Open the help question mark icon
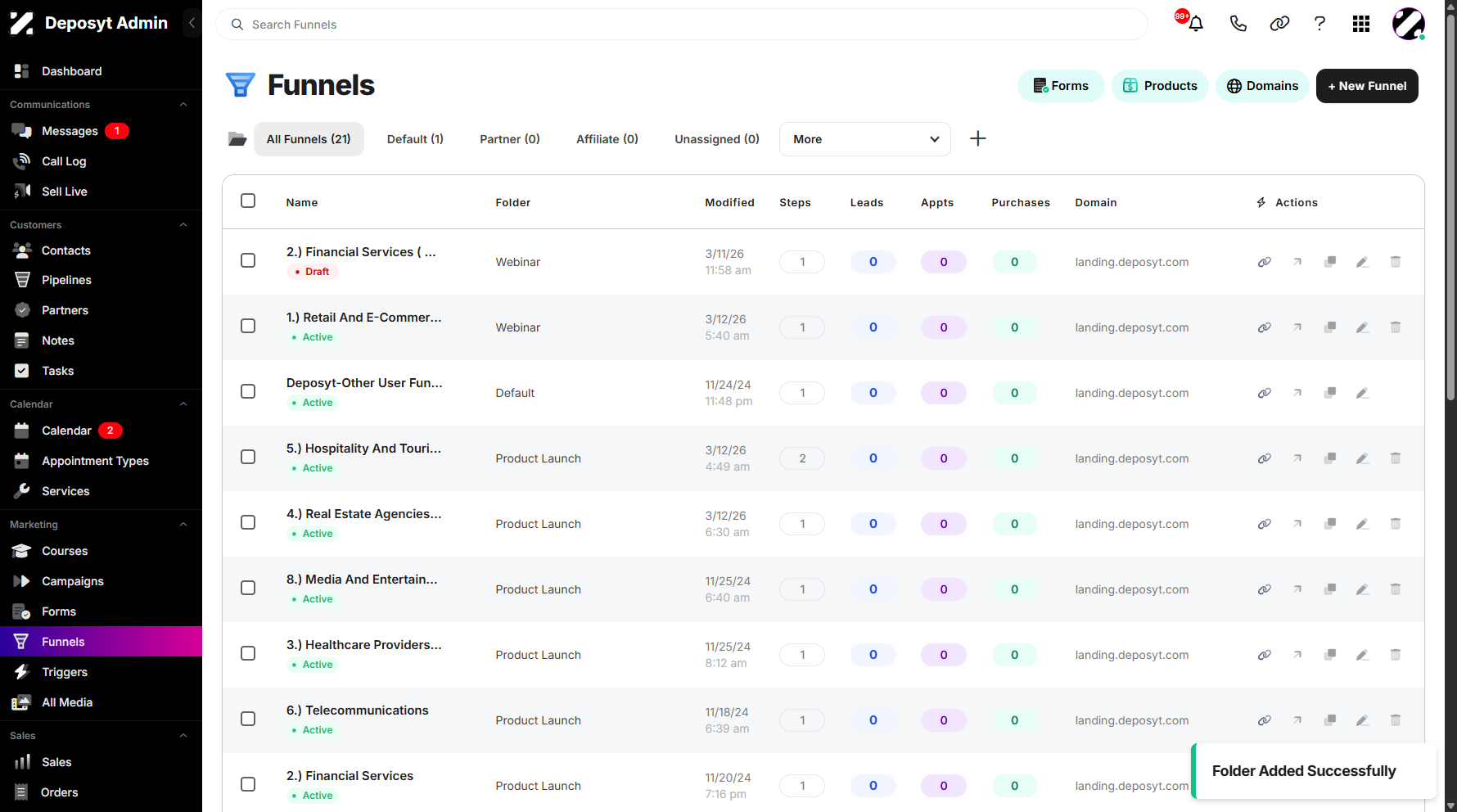The width and height of the screenshot is (1457, 812). 1319,24
